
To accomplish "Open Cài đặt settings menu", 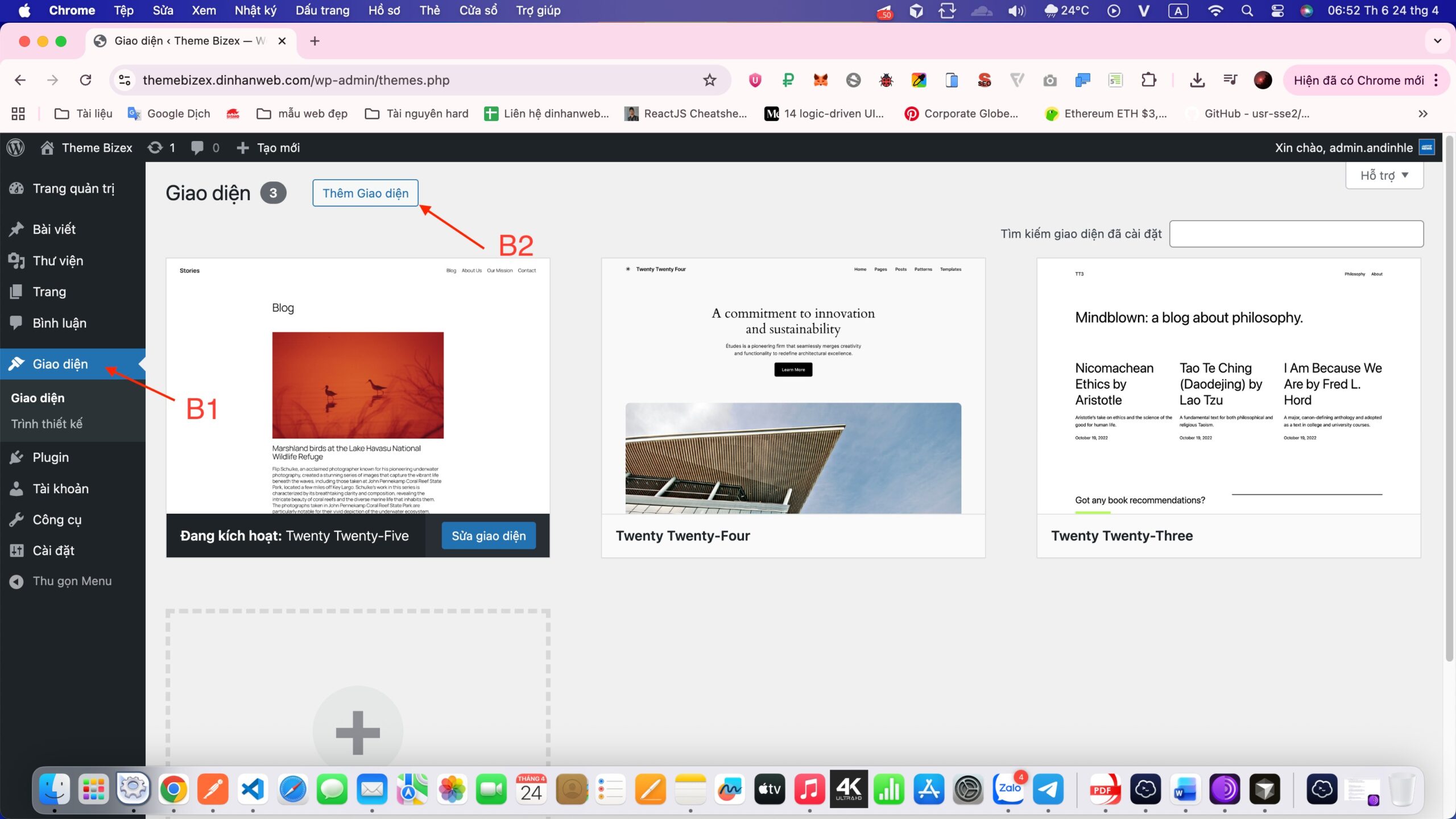I will 53,551.
